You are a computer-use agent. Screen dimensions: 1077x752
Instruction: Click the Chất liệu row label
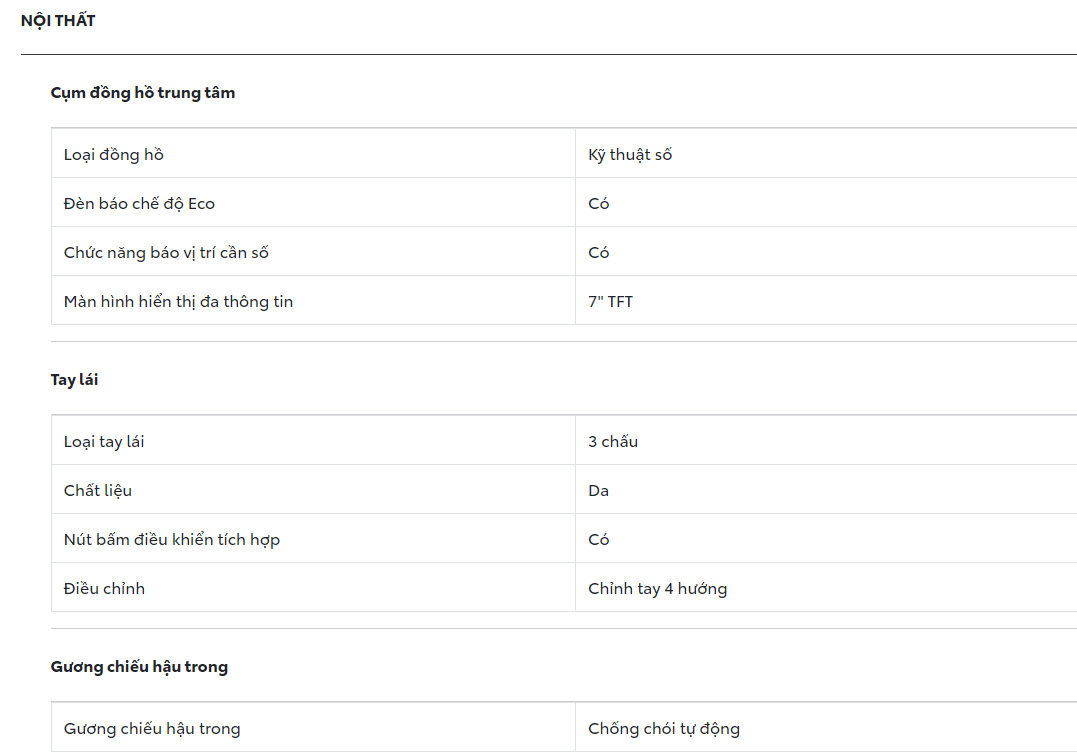click(x=98, y=491)
